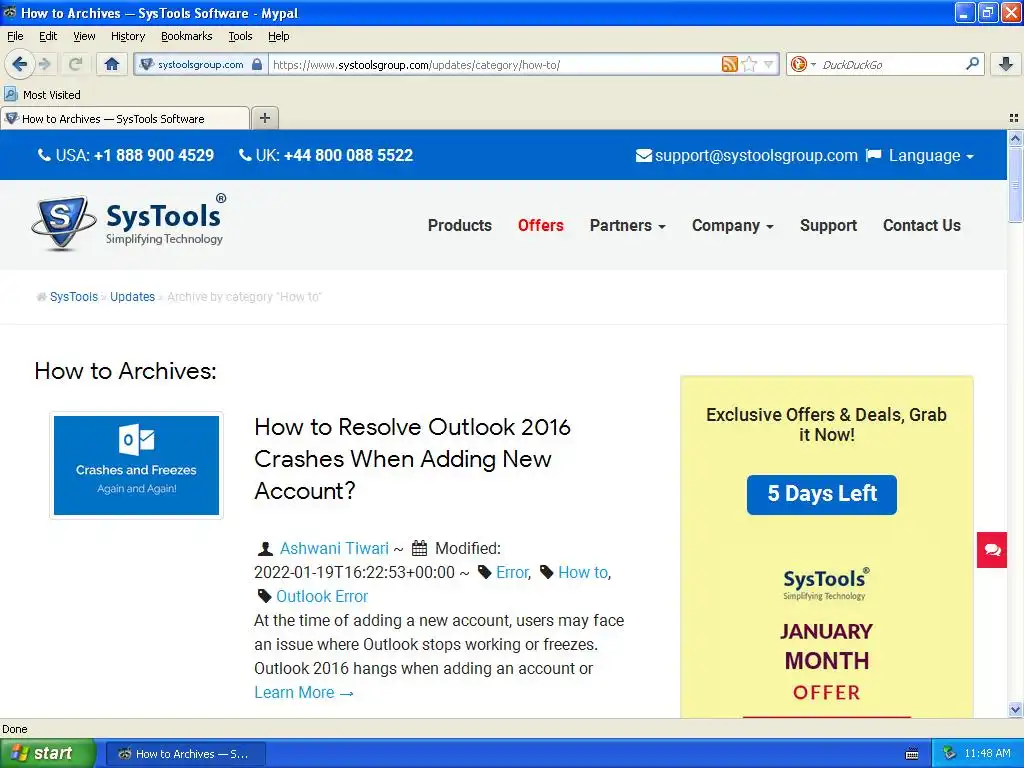1024x768 pixels.
Task: Click the SysTools logo
Action: pyautogui.click(x=129, y=223)
